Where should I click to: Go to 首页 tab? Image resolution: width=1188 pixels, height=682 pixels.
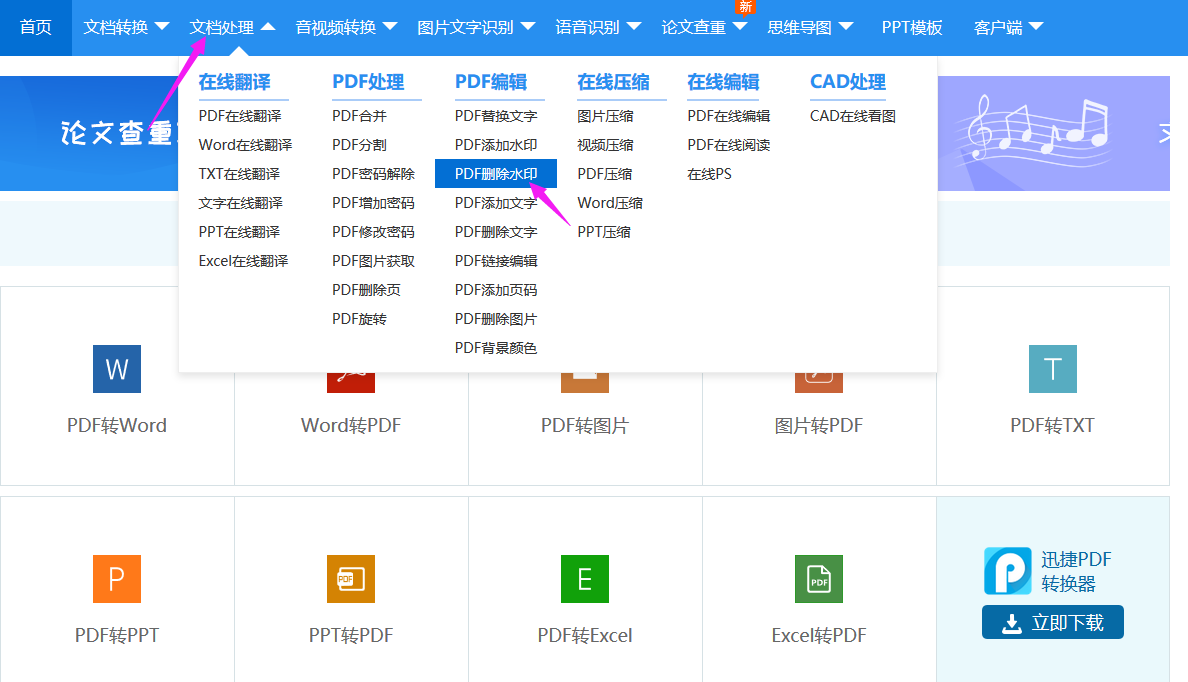point(36,27)
